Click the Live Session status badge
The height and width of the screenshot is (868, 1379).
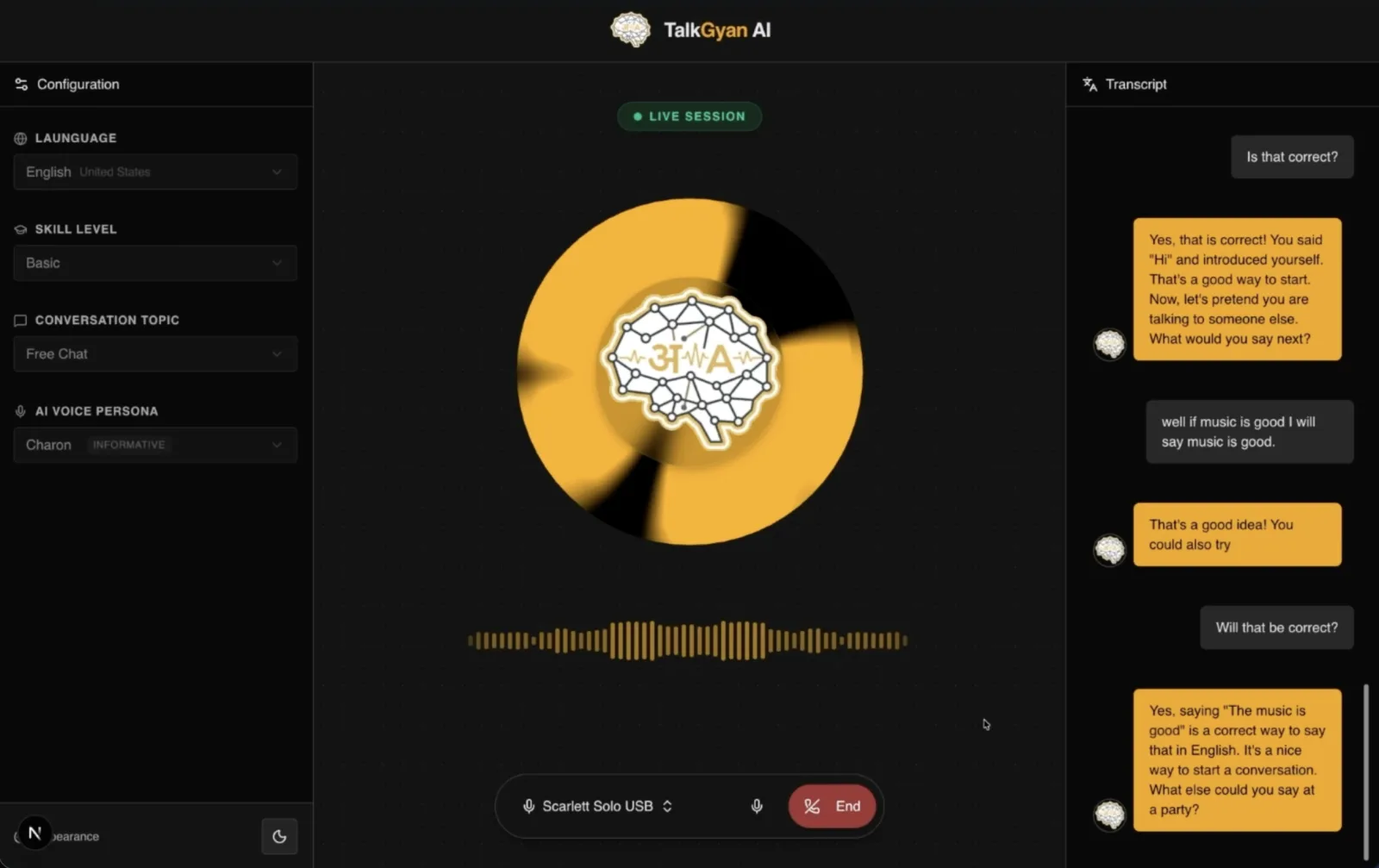pos(689,116)
